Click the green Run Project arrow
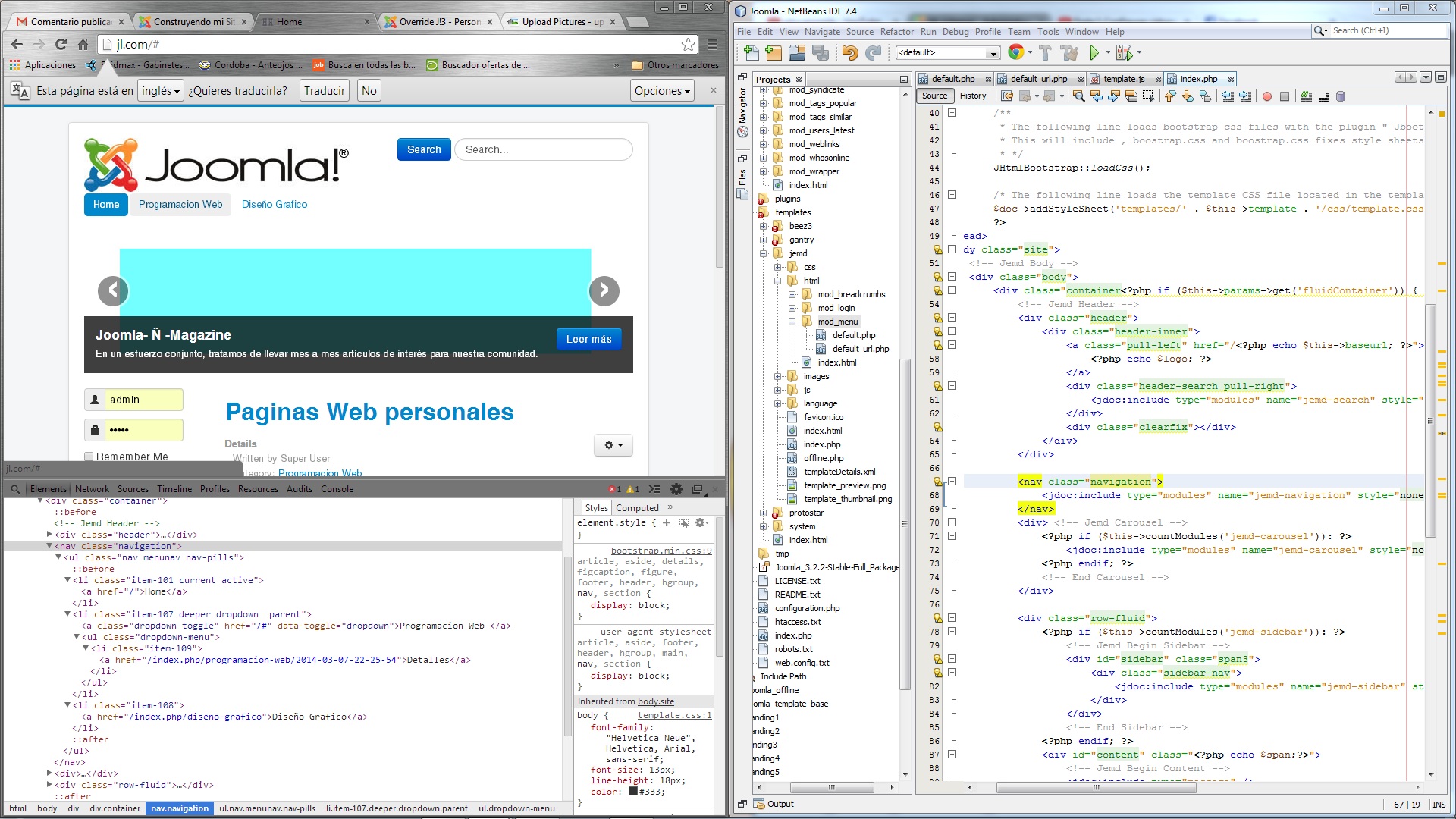Screen dimensions: 1456x819 click(1094, 52)
